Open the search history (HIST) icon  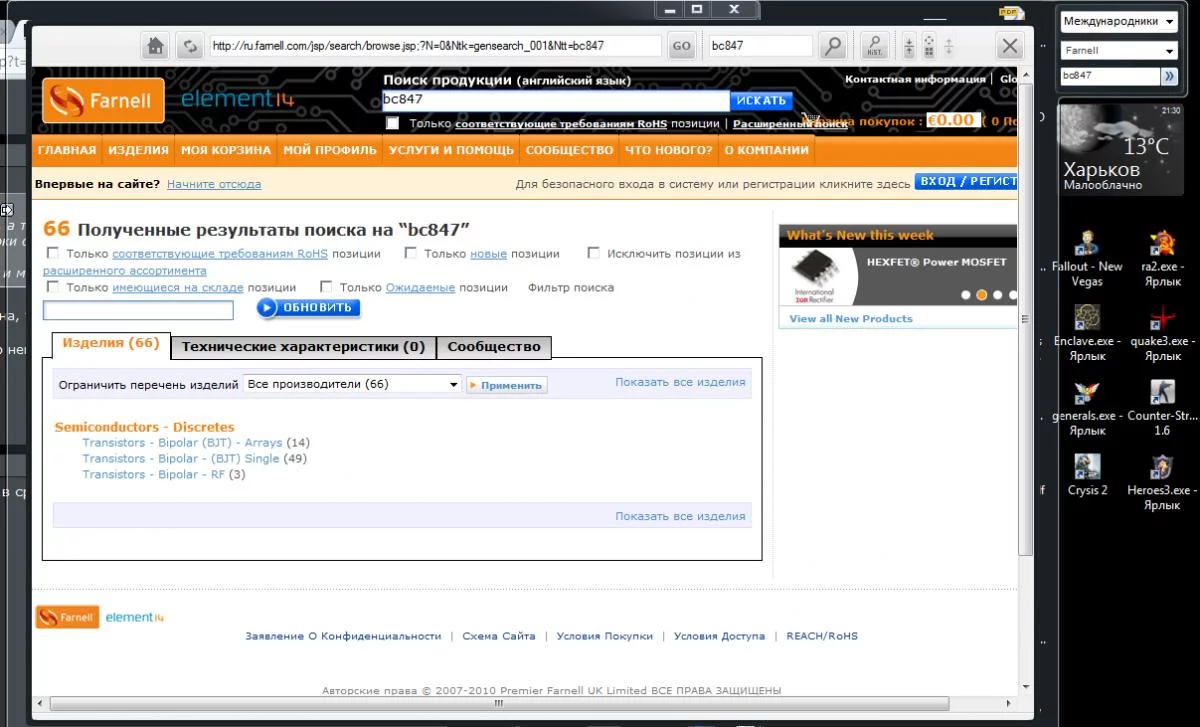click(873, 46)
